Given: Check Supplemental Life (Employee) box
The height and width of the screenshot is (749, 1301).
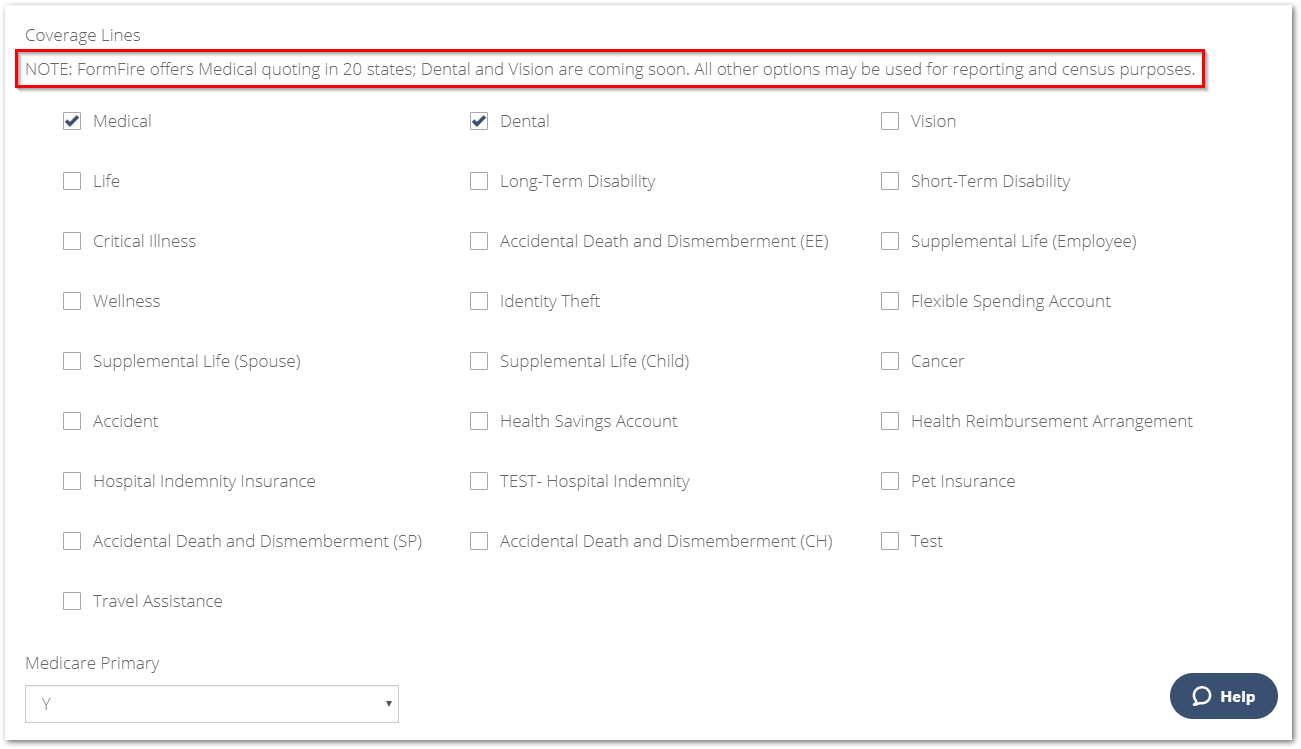Looking at the screenshot, I should pos(890,241).
